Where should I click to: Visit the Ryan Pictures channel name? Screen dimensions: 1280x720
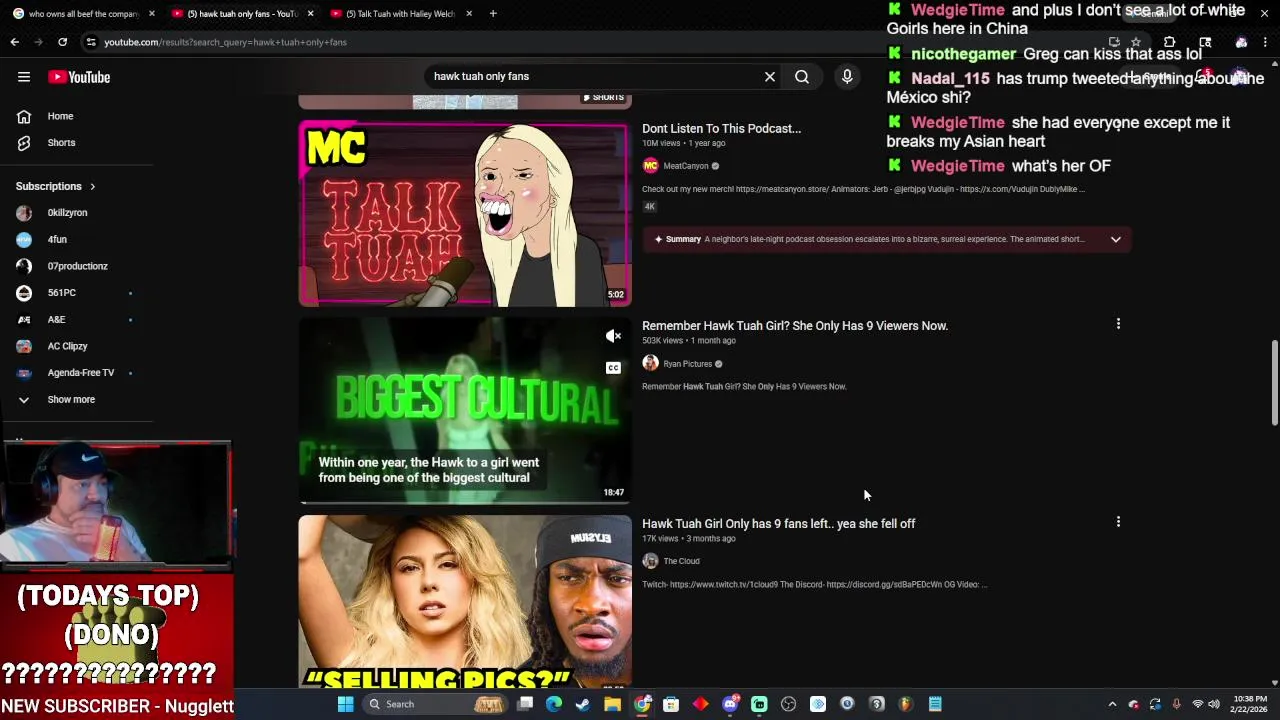click(x=687, y=364)
